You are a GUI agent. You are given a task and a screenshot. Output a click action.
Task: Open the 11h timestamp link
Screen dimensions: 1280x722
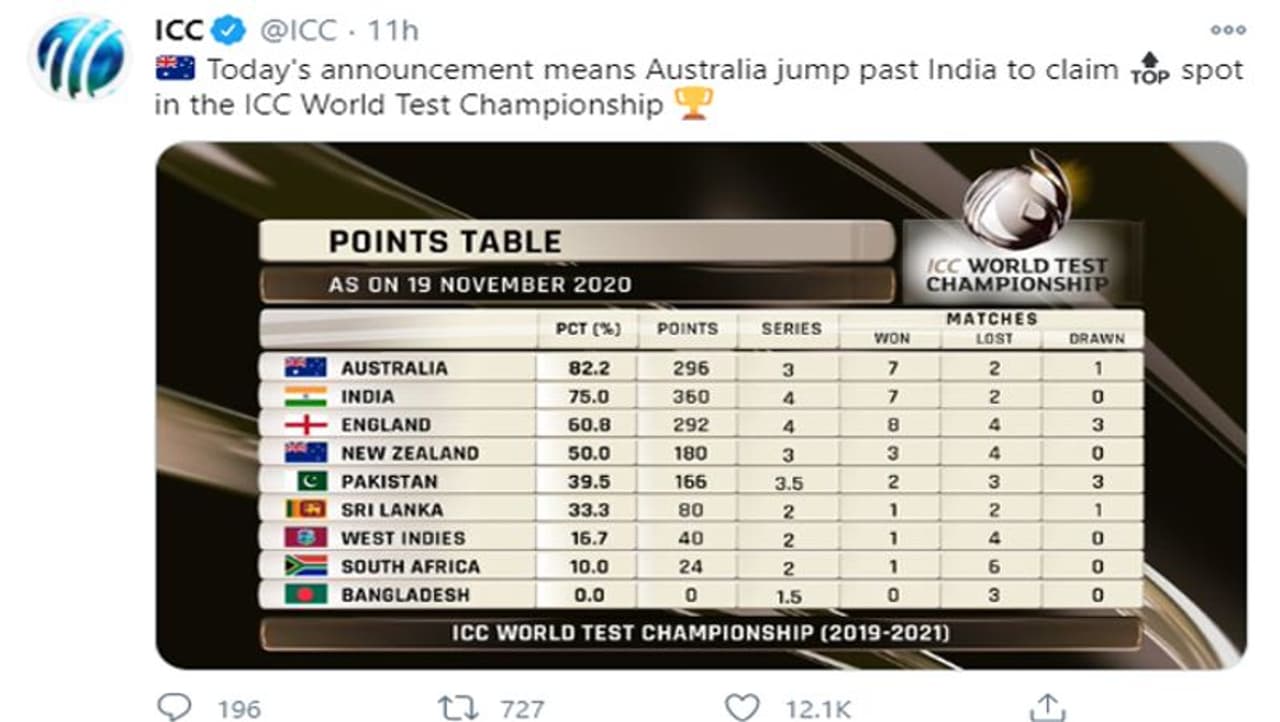coord(393,31)
